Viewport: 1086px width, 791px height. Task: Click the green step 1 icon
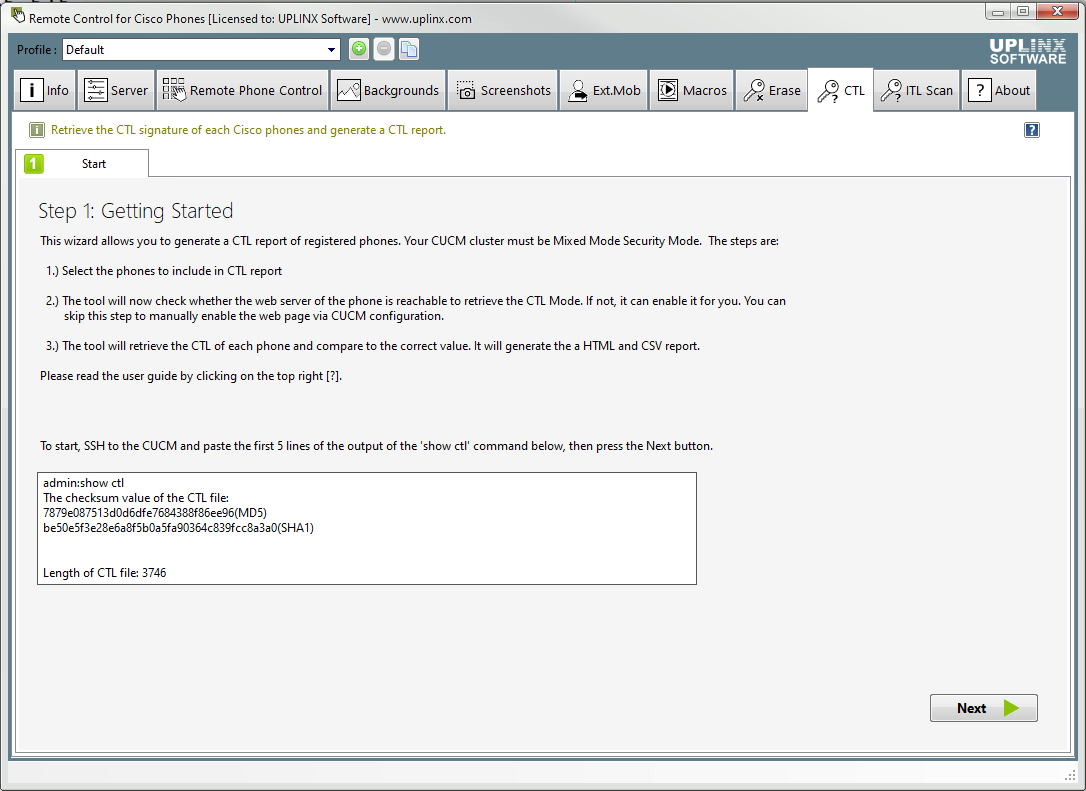tap(33, 163)
